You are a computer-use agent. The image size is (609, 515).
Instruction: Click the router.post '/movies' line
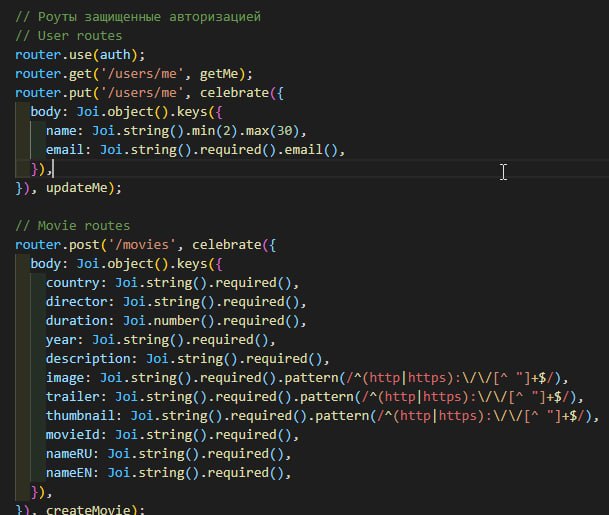point(146,245)
